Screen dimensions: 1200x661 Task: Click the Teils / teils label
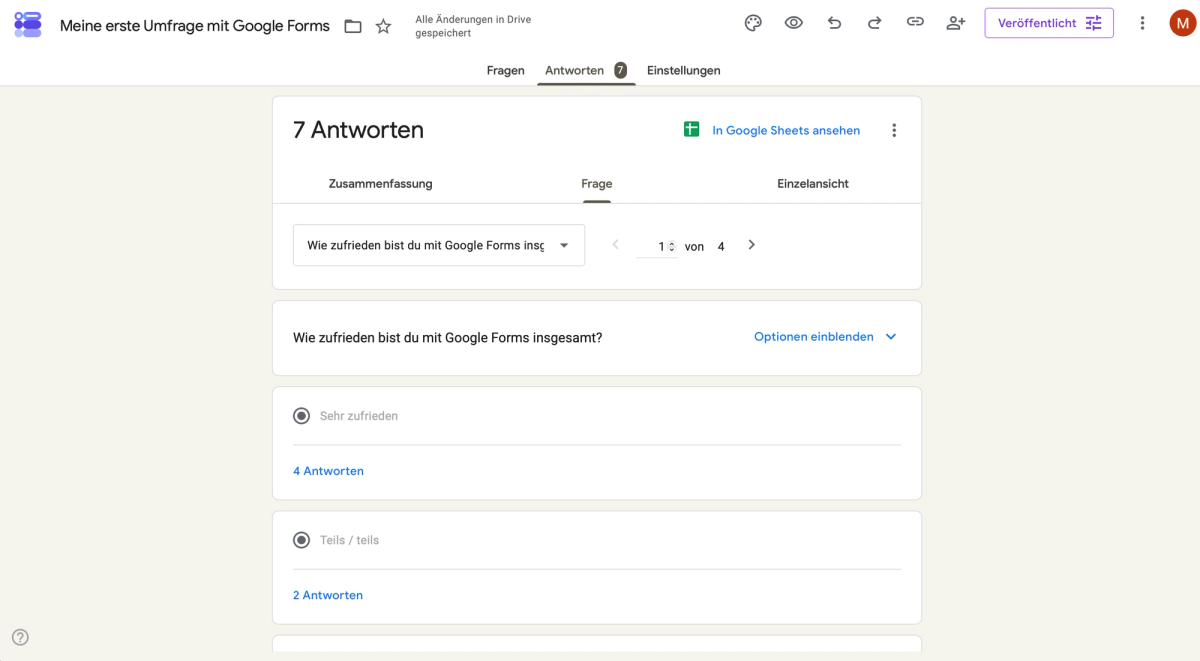coord(350,540)
